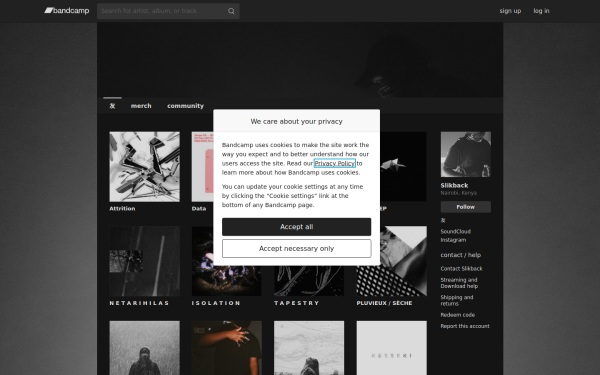Click Report this account link

pyautogui.click(x=465, y=326)
